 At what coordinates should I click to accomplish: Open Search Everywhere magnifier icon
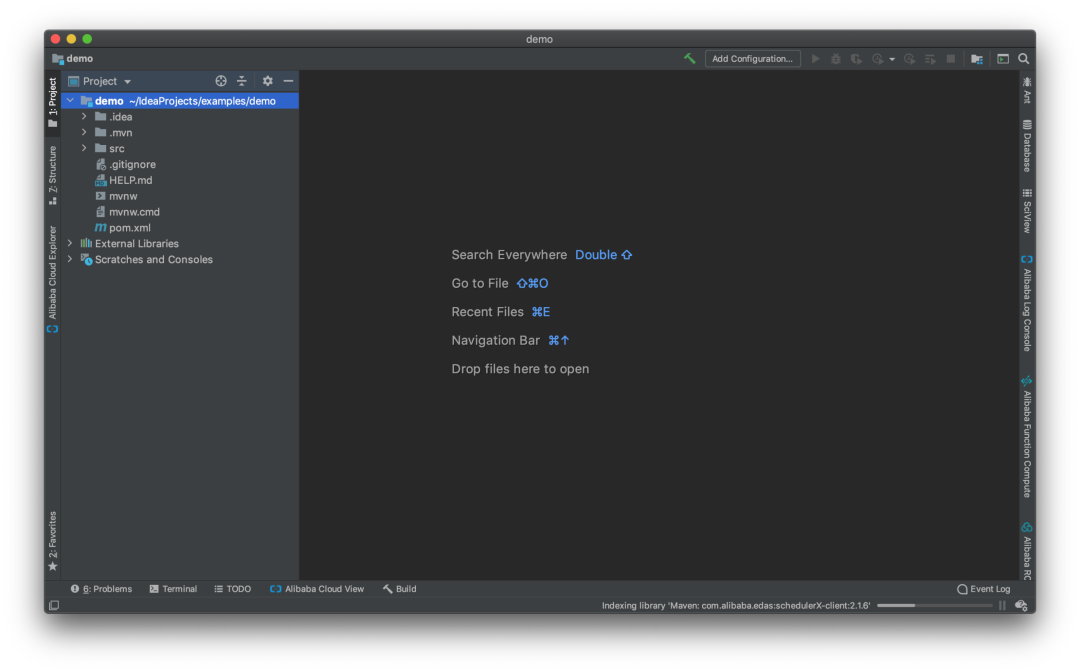click(x=1024, y=59)
